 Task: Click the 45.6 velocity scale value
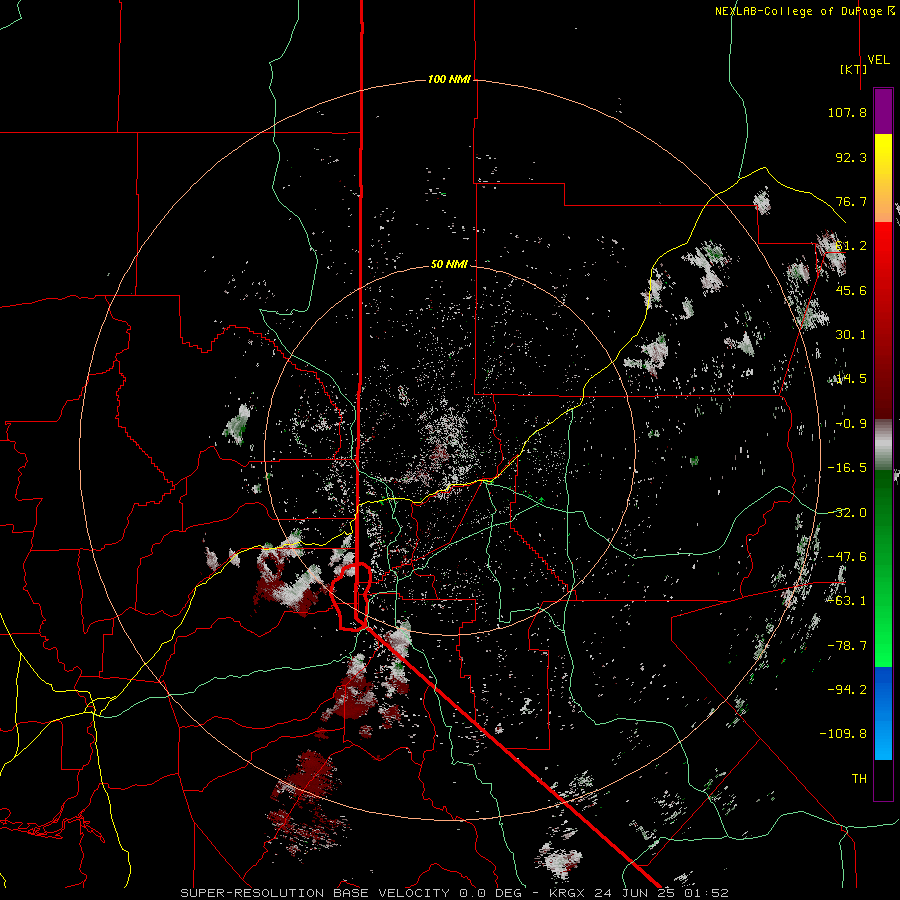pyautogui.click(x=851, y=290)
